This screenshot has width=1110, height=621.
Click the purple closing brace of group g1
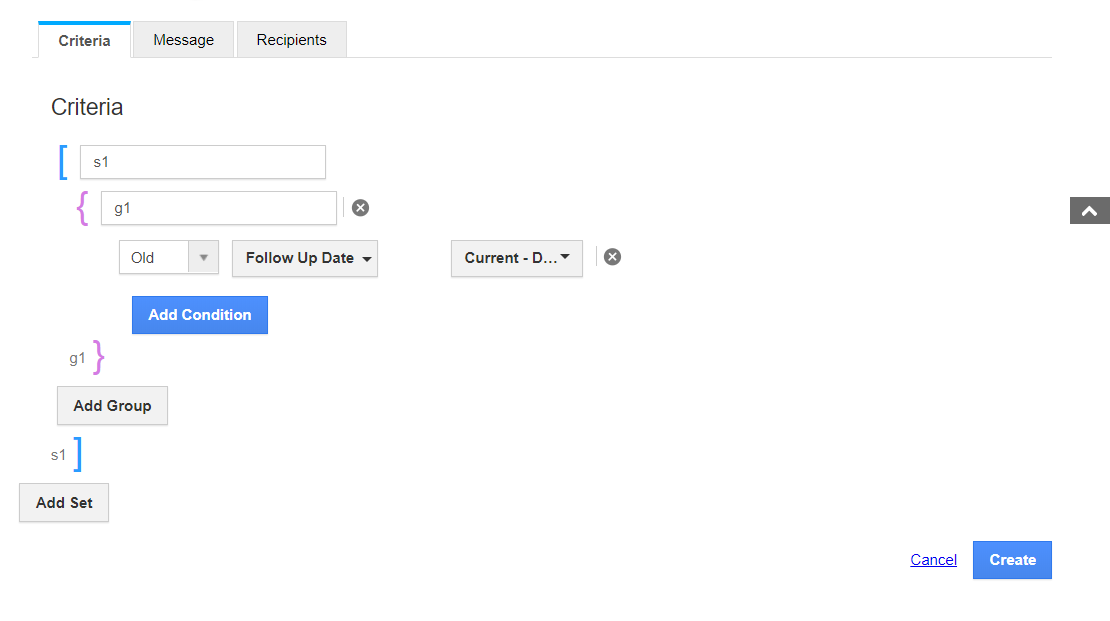click(x=98, y=357)
